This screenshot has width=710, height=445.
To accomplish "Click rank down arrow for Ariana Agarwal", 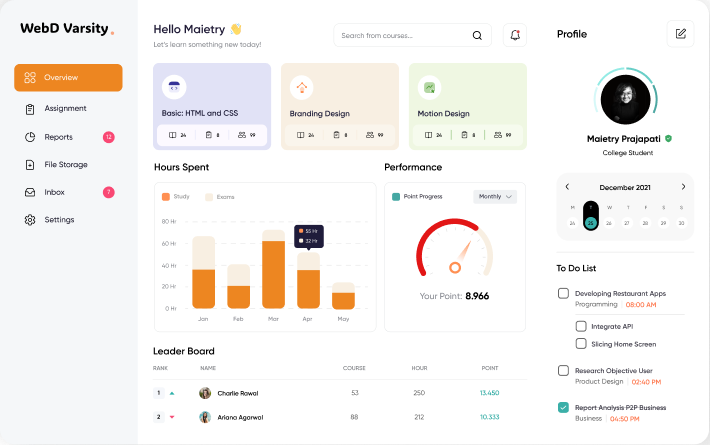I will (172, 417).
